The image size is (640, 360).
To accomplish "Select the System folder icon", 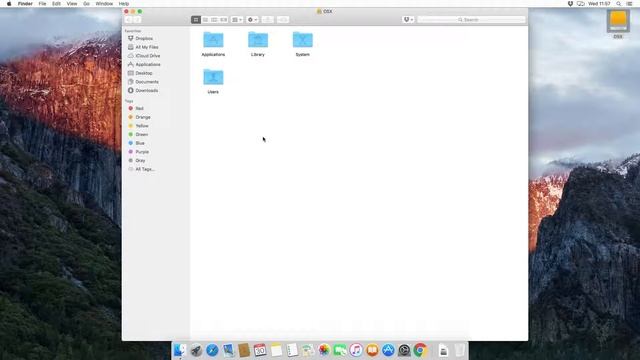I will 302,40.
